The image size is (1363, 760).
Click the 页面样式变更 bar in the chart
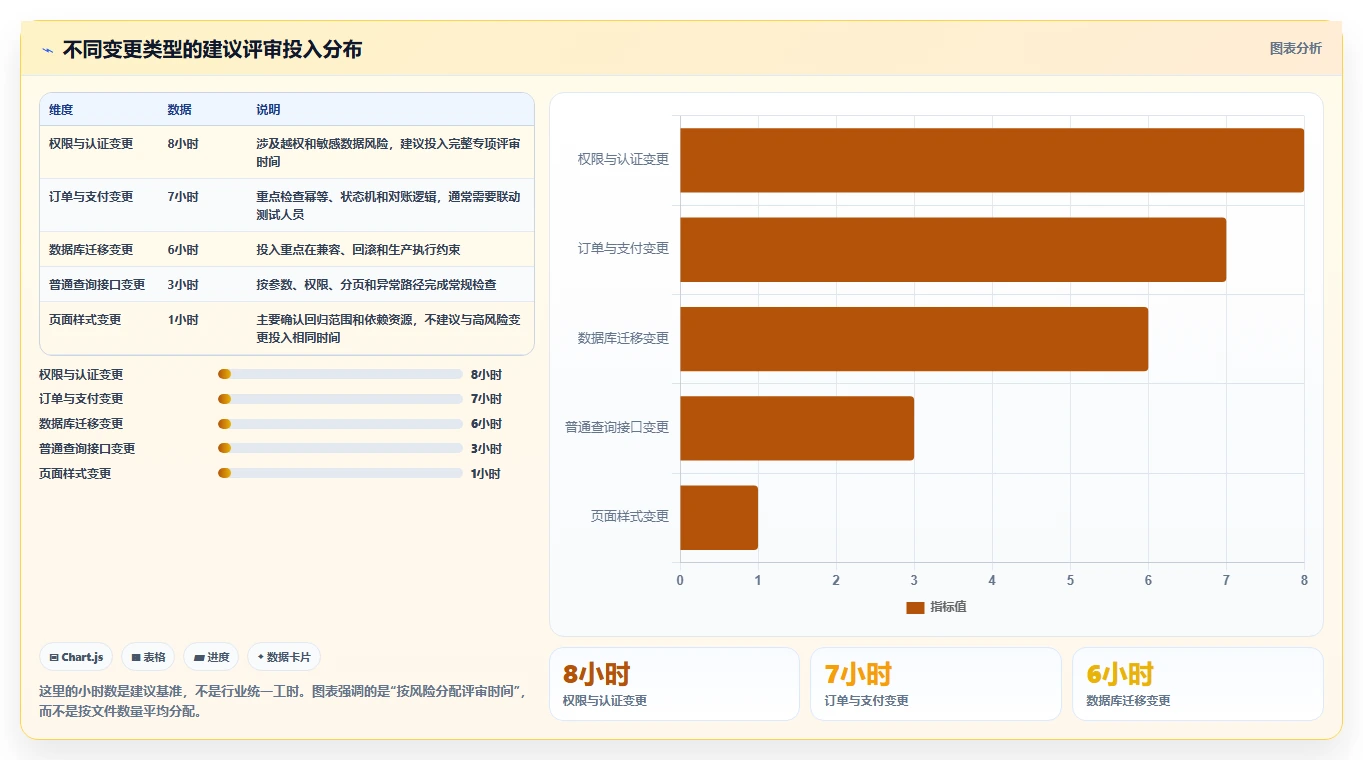(x=719, y=517)
